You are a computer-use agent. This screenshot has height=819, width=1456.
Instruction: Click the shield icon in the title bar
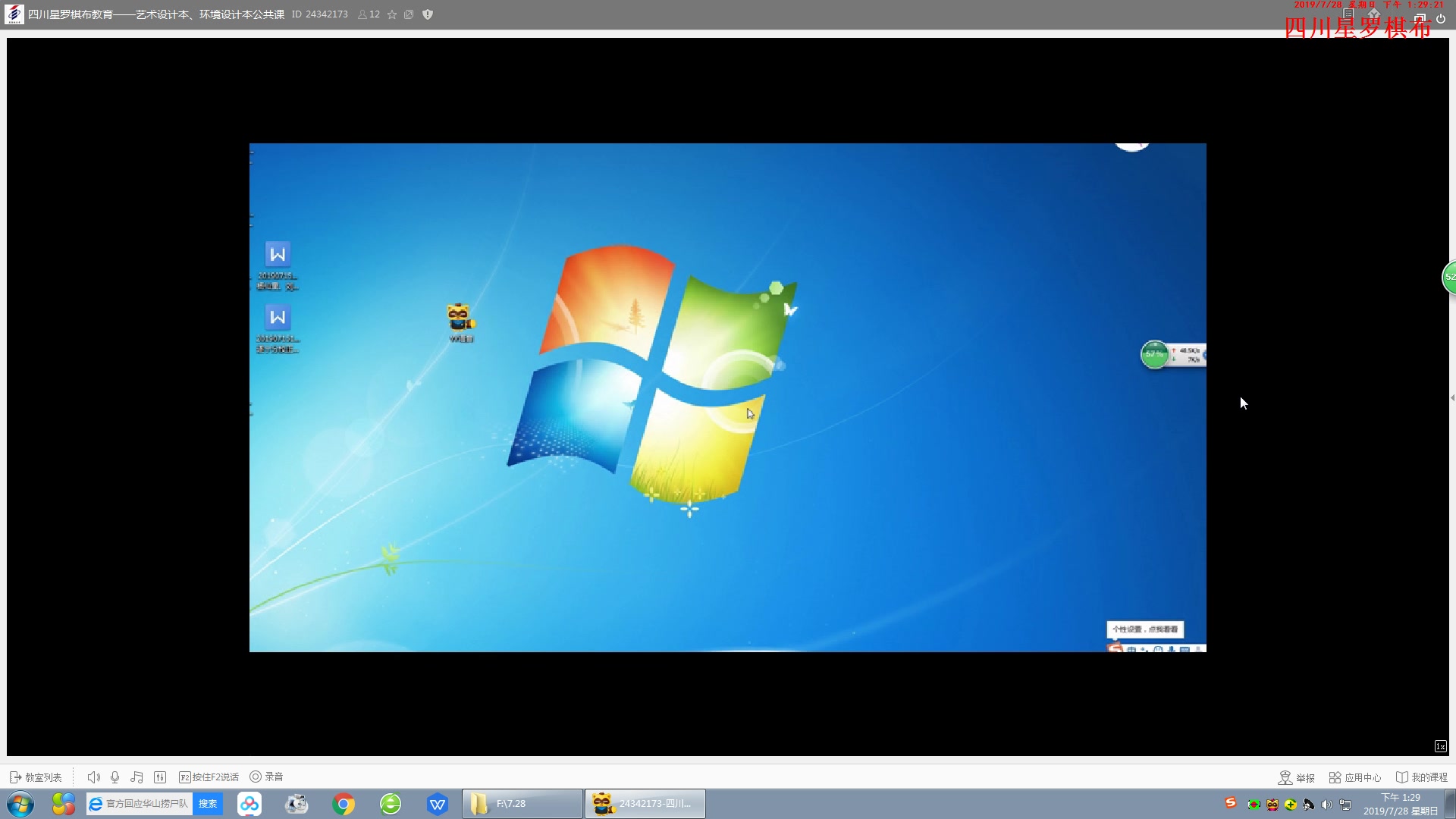pyautogui.click(x=428, y=14)
